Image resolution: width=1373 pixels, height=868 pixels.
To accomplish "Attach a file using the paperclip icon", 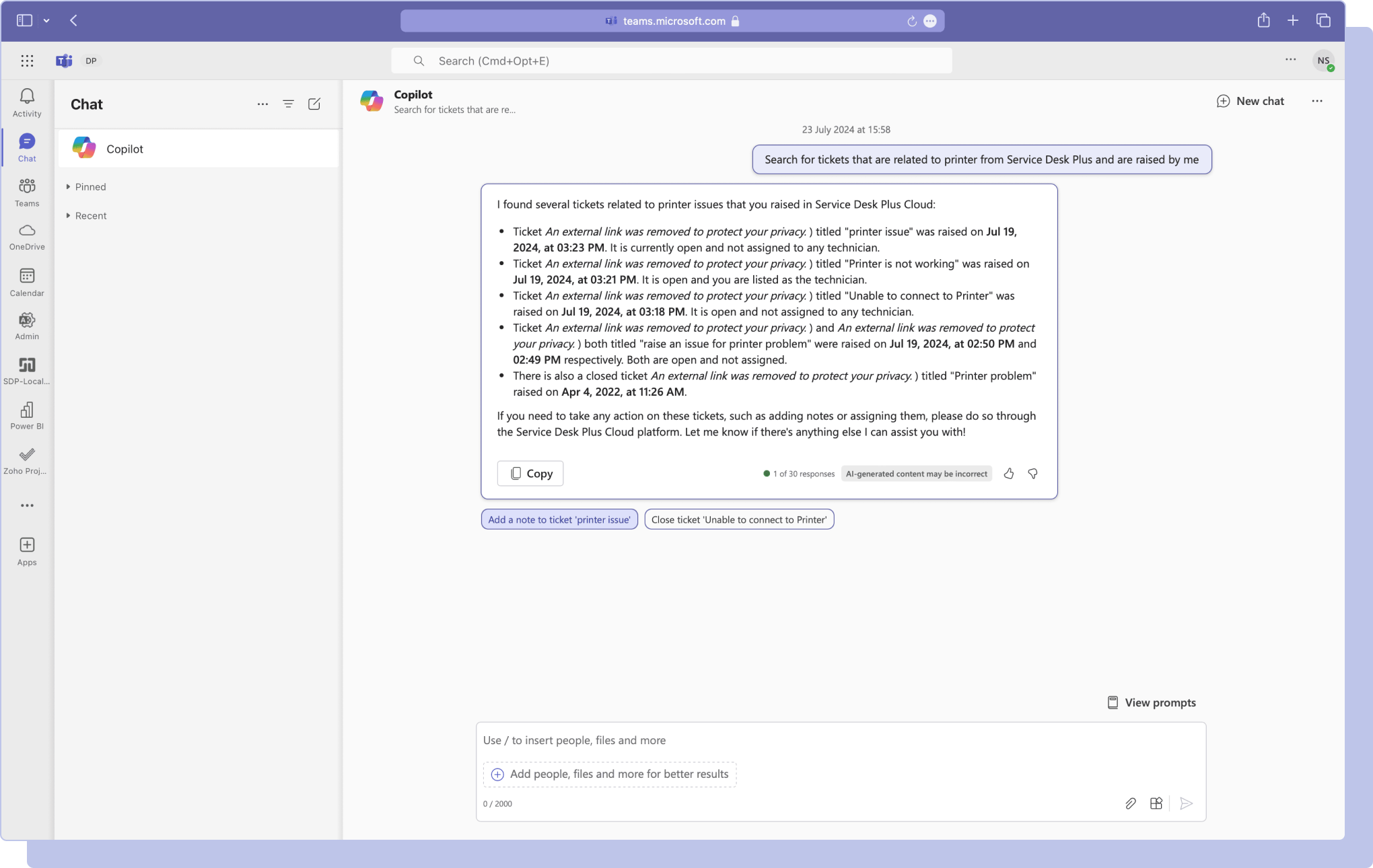I will [x=1130, y=803].
